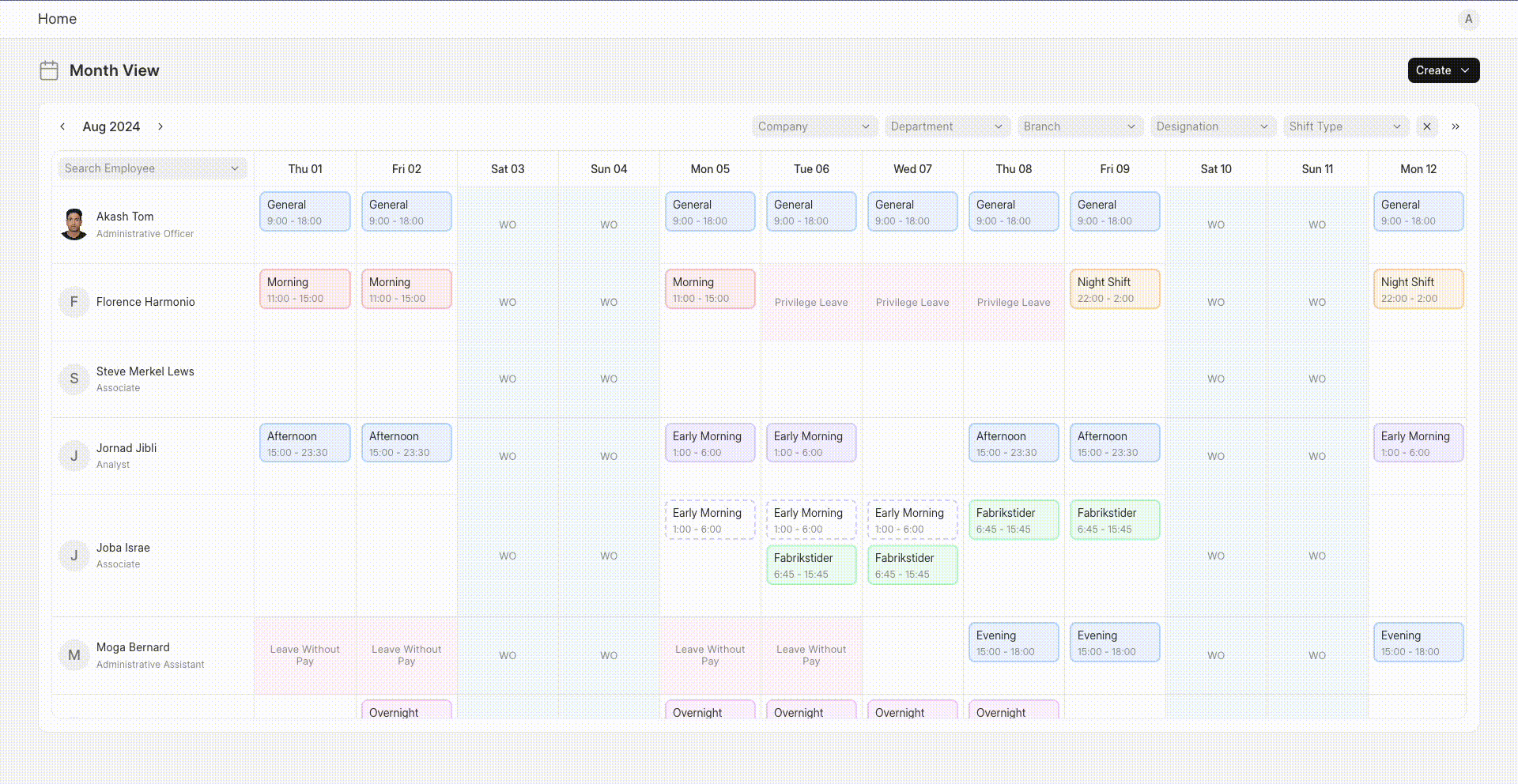Open the Designation filter dropdown
This screenshot has height=784, width=1518.
[1212, 126]
